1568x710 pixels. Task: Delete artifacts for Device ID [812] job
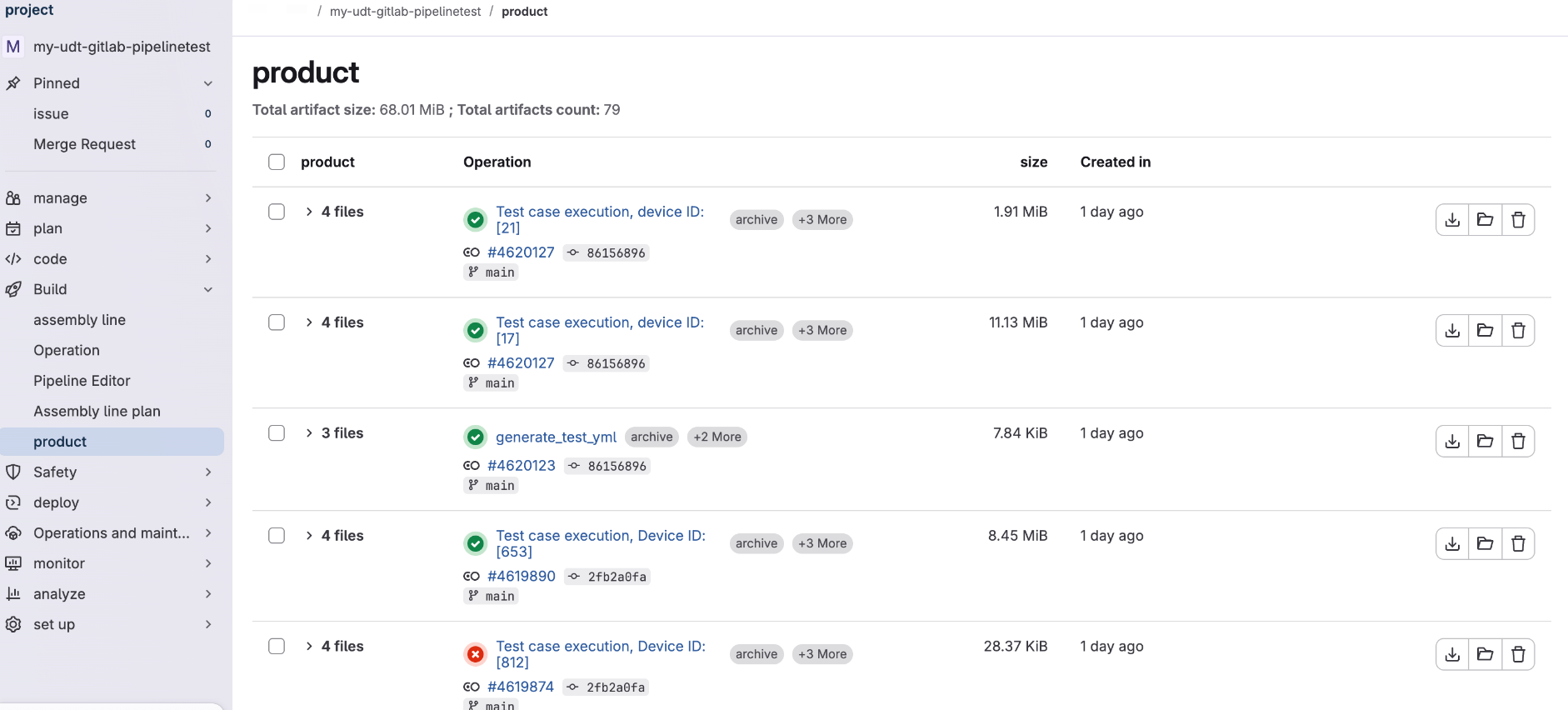(x=1518, y=655)
